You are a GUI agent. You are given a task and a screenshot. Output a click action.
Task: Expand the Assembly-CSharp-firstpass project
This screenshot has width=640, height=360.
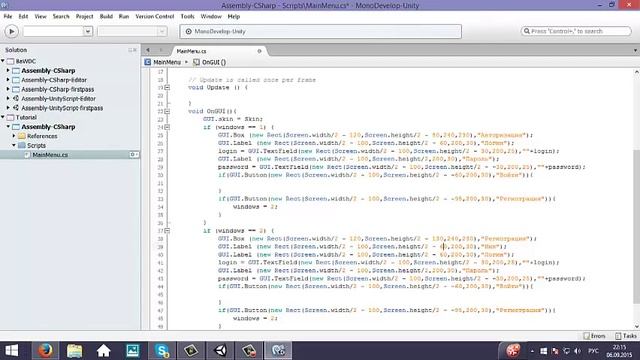(x=8, y=89)
